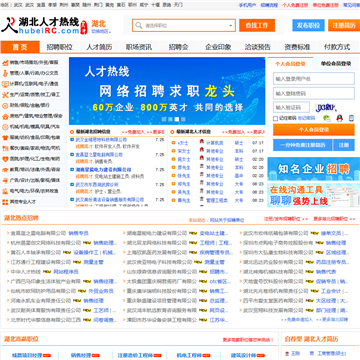Click the avatar icon in the 管理工程类 row
The image size is (360, 360).
[x=202, y=200]
